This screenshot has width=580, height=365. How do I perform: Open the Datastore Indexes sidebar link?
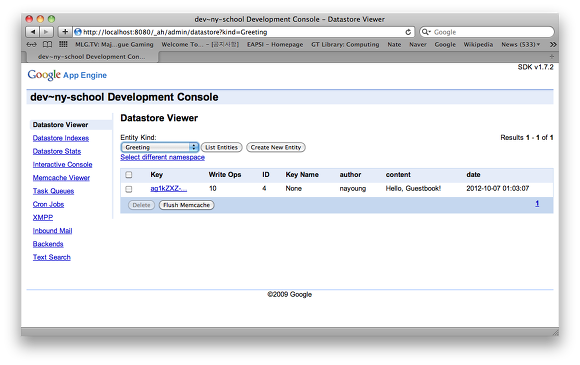(61, 138)
